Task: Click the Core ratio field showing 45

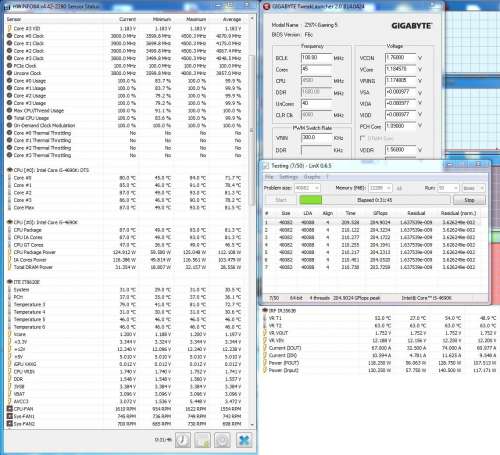Action: coord(316,69)
